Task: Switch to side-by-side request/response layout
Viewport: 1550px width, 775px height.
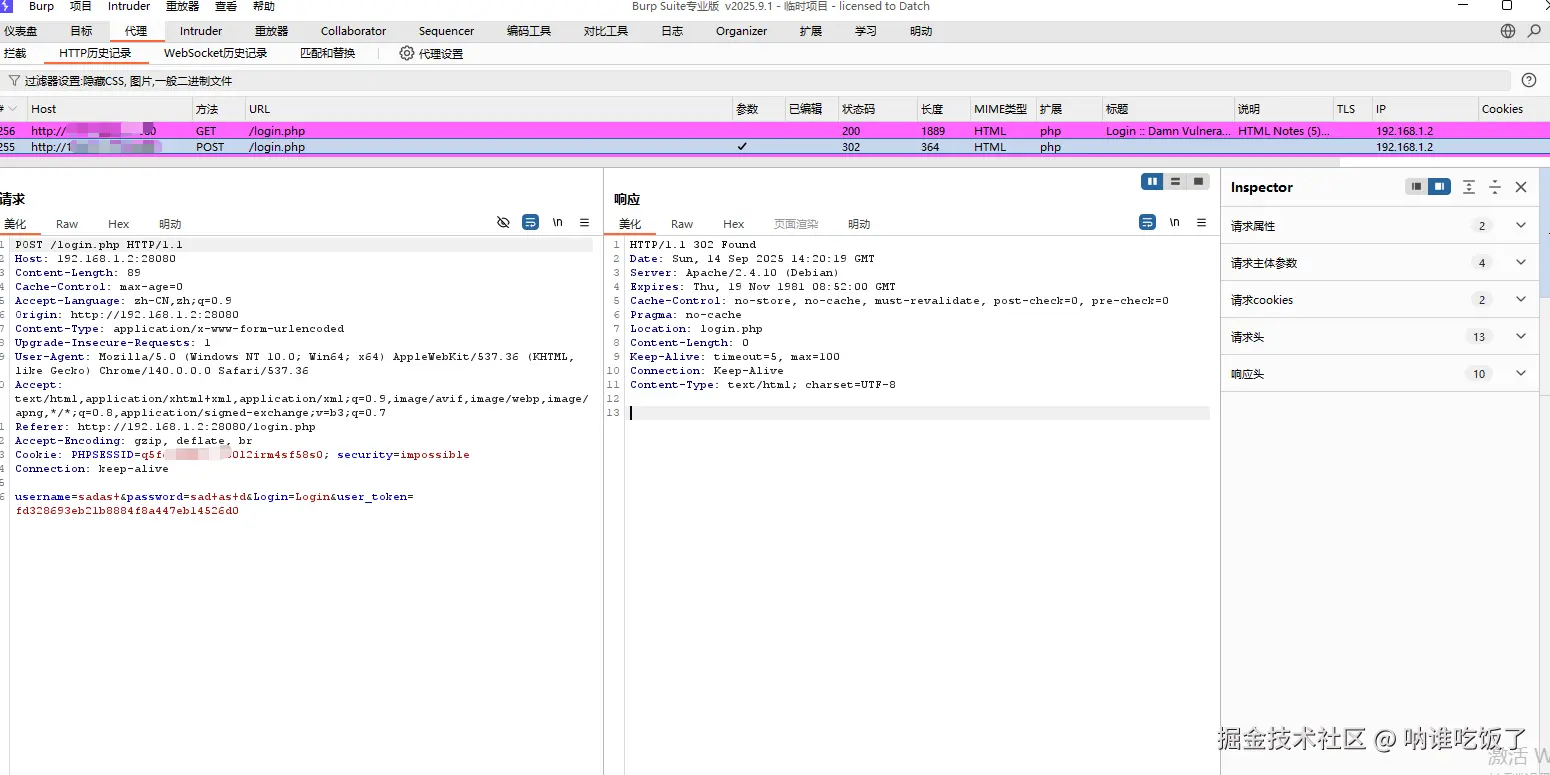Action: (1153, 182)
